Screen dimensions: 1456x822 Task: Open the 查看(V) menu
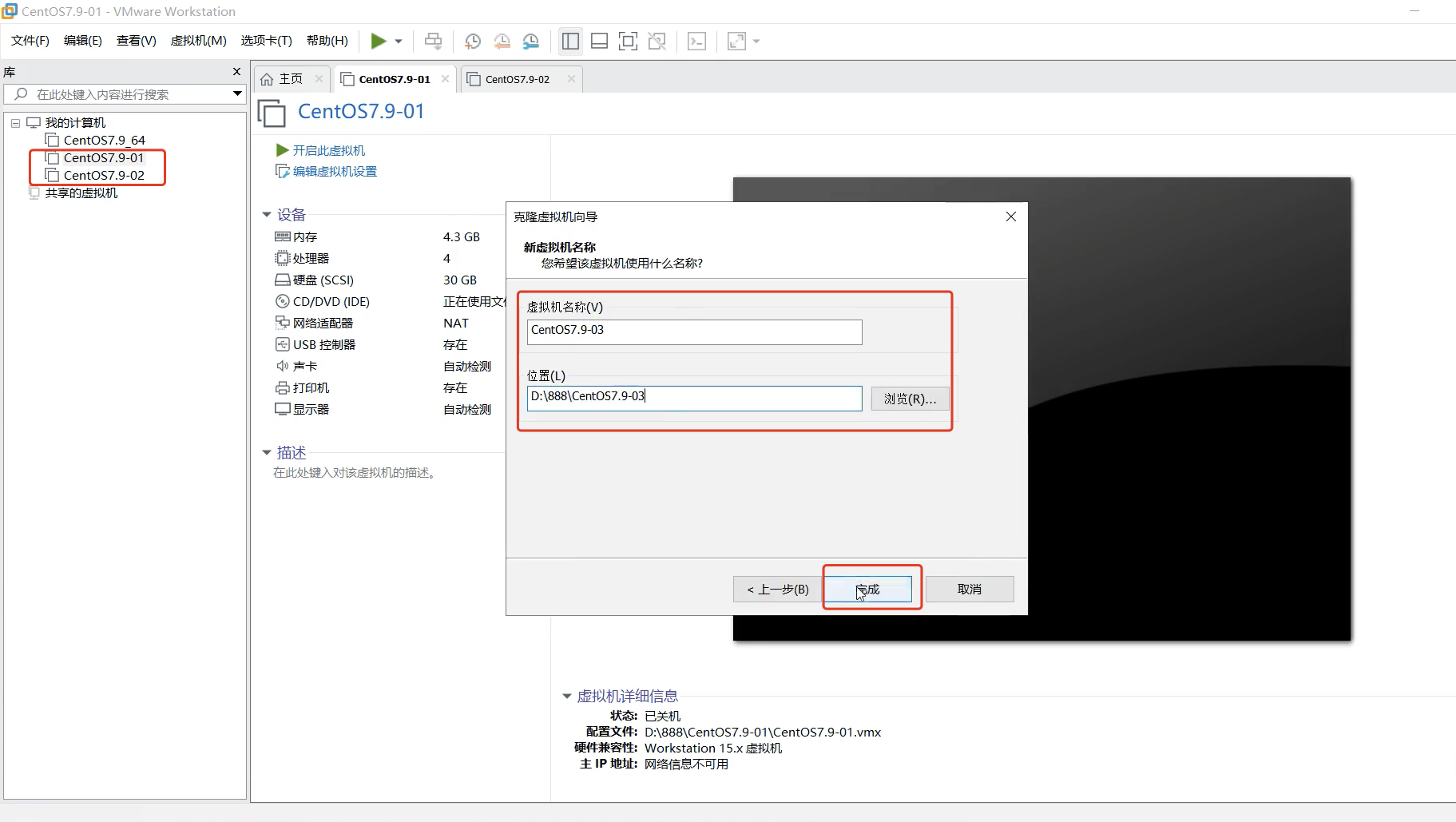point(137,41)
